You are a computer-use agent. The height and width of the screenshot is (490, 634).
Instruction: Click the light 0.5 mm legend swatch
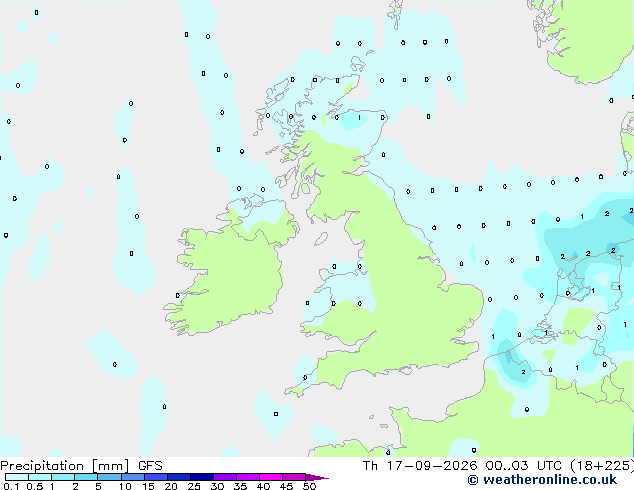click(40, 477)
